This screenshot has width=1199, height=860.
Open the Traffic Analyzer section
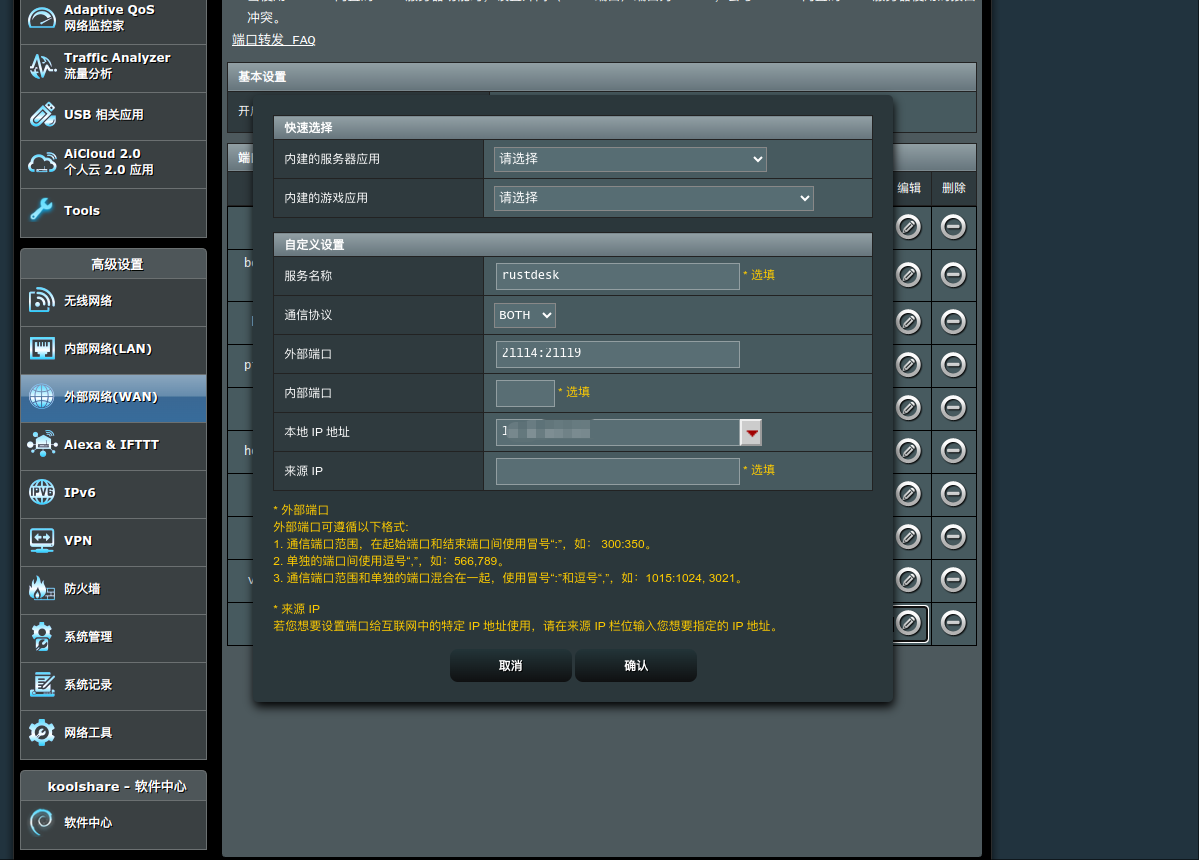(x=113, y=67)
